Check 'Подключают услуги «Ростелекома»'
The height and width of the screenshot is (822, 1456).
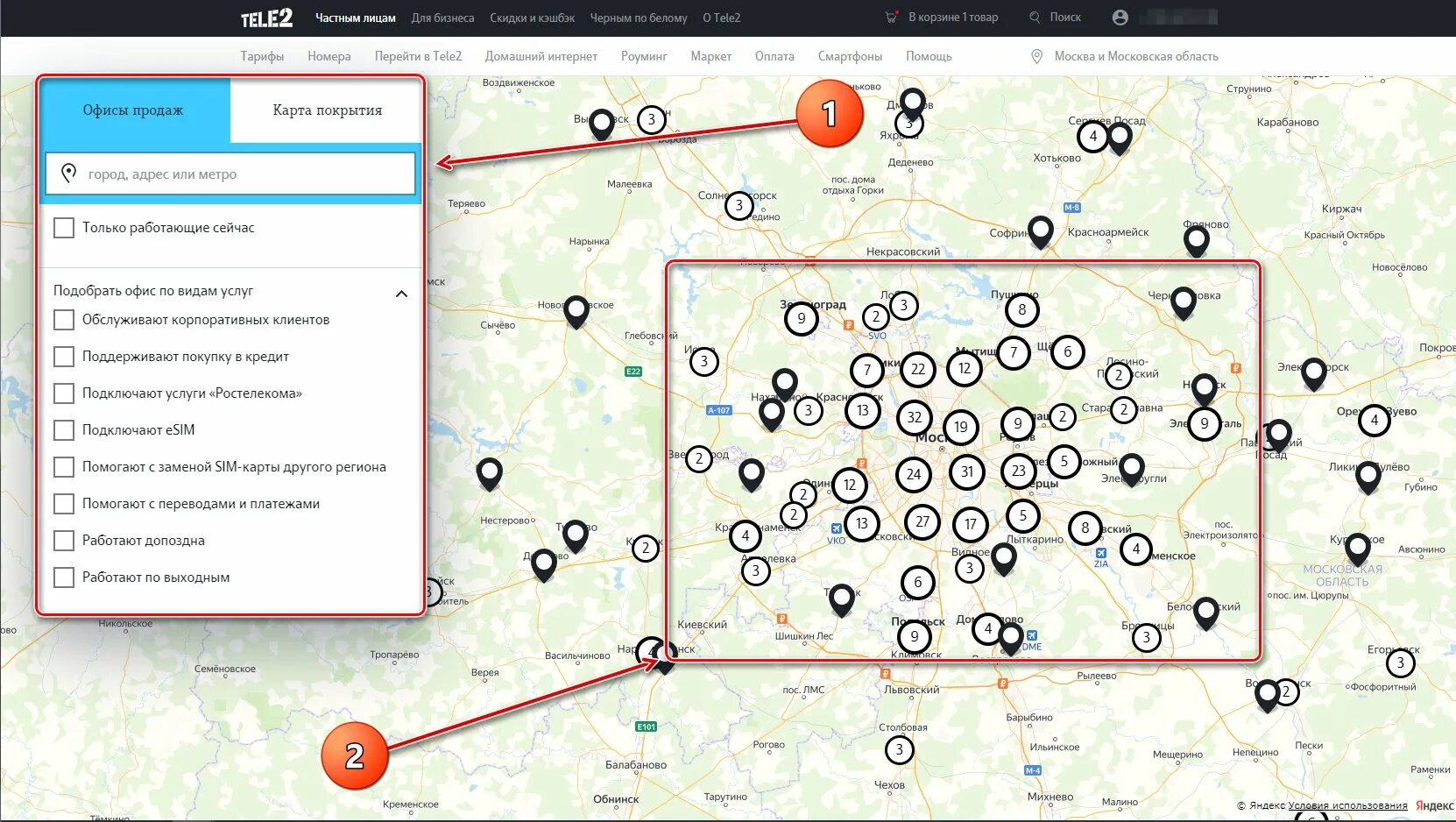coord(64,393)
